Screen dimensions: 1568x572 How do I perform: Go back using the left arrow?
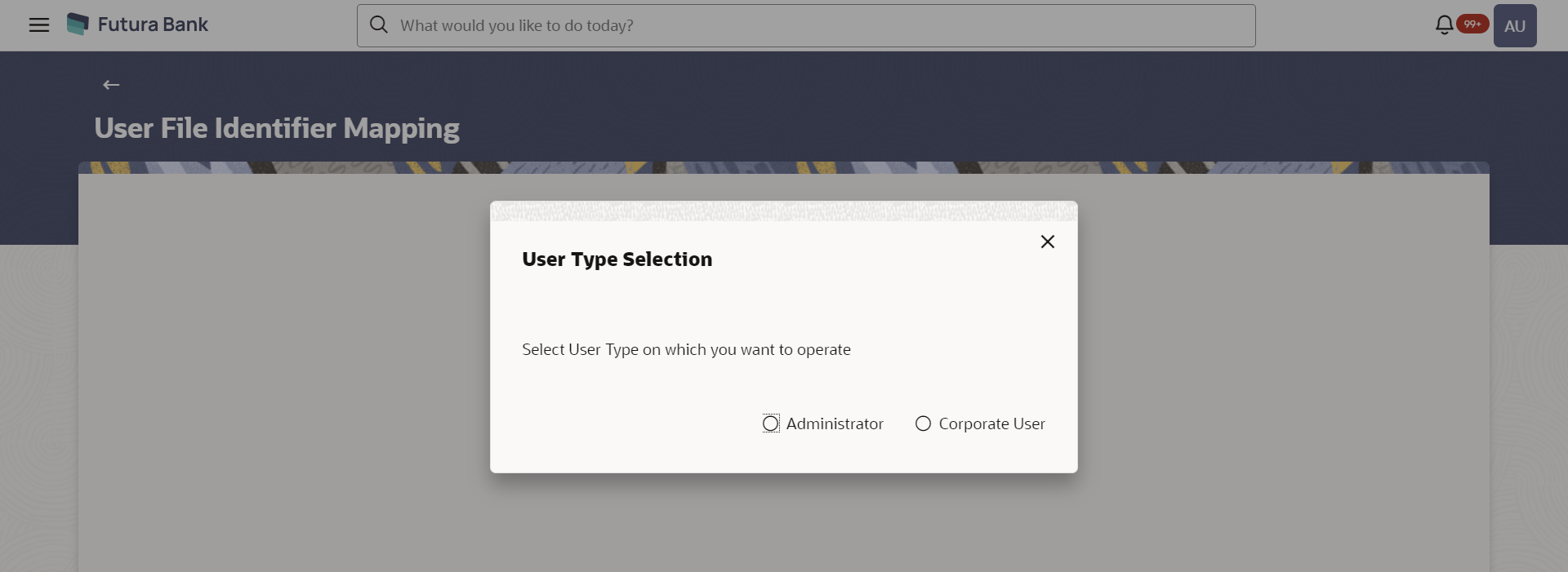pyautogui.click(x=111, y=85)
